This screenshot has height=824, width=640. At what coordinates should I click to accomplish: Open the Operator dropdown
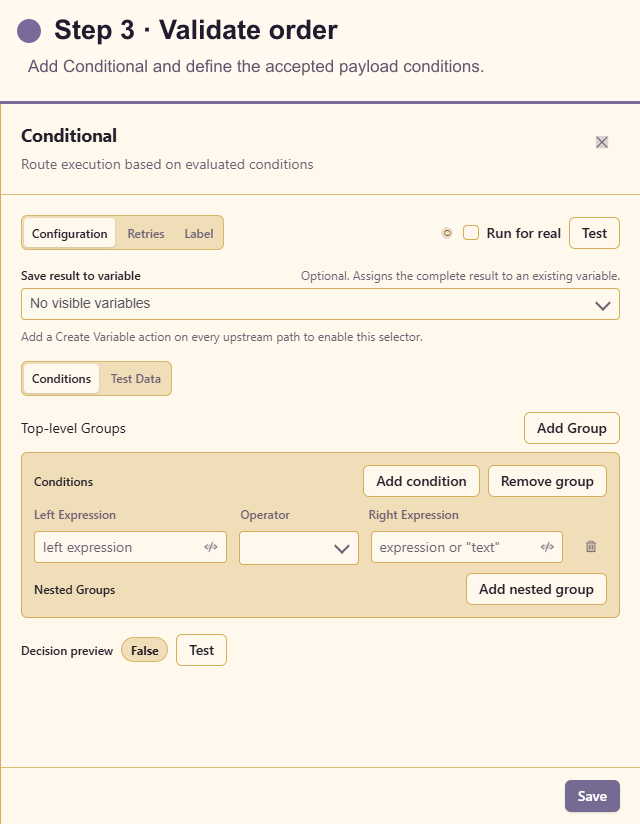(x=298, y=548)
